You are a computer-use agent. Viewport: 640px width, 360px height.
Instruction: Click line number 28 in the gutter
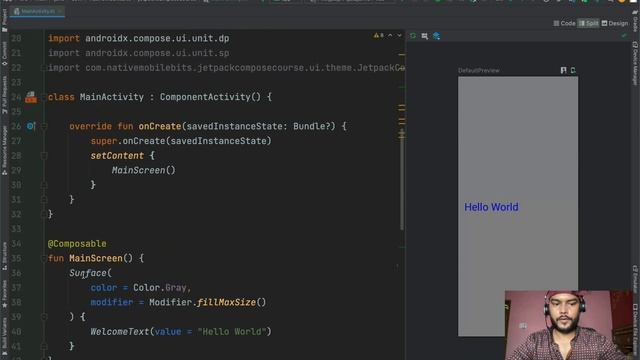pos(16,156)
